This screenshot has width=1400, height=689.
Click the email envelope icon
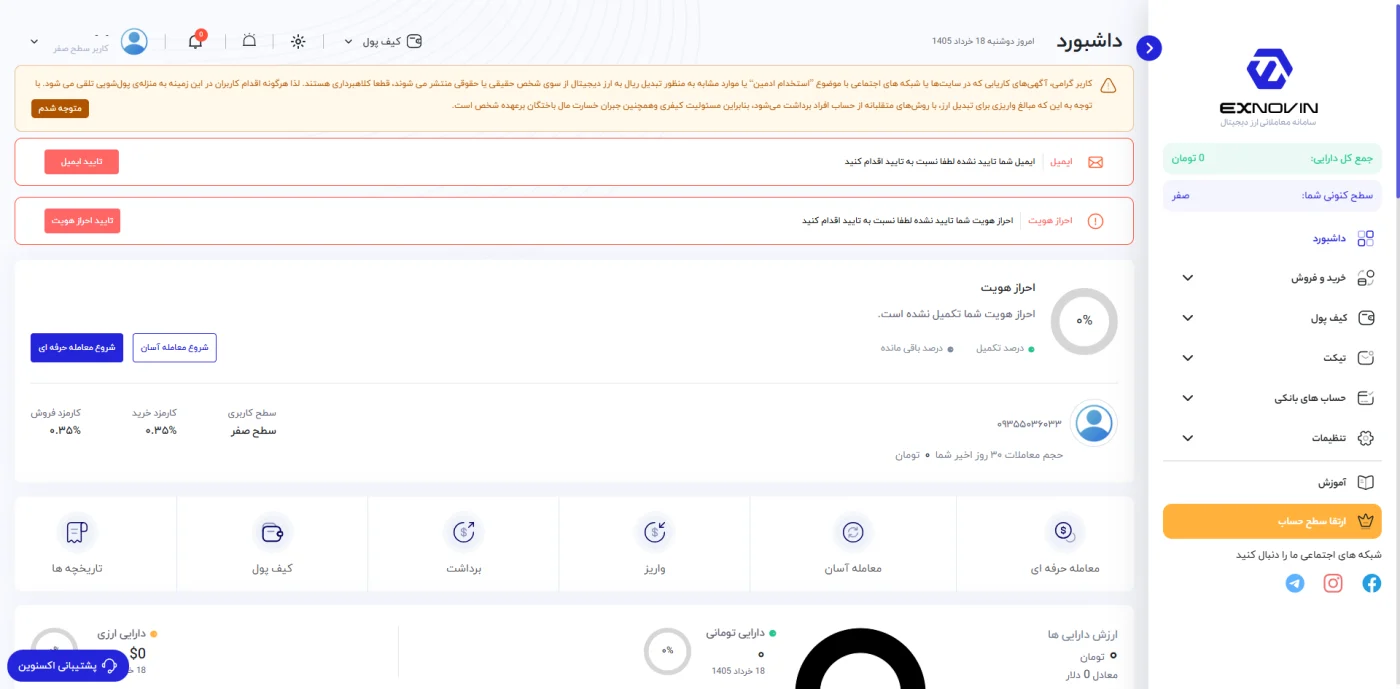(x=1095, y=161)
